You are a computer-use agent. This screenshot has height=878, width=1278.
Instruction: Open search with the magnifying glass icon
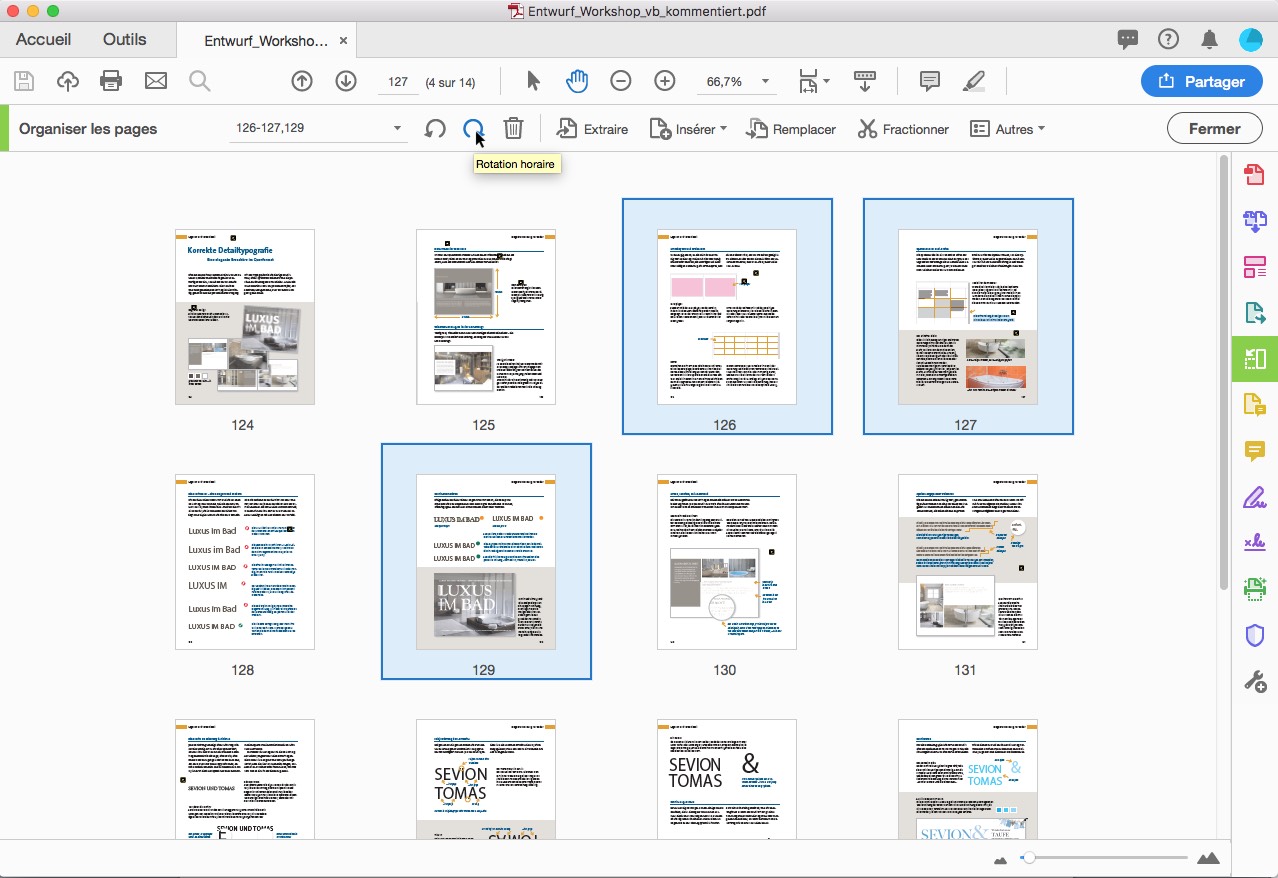pyautogui.click(x=200, y=82)
